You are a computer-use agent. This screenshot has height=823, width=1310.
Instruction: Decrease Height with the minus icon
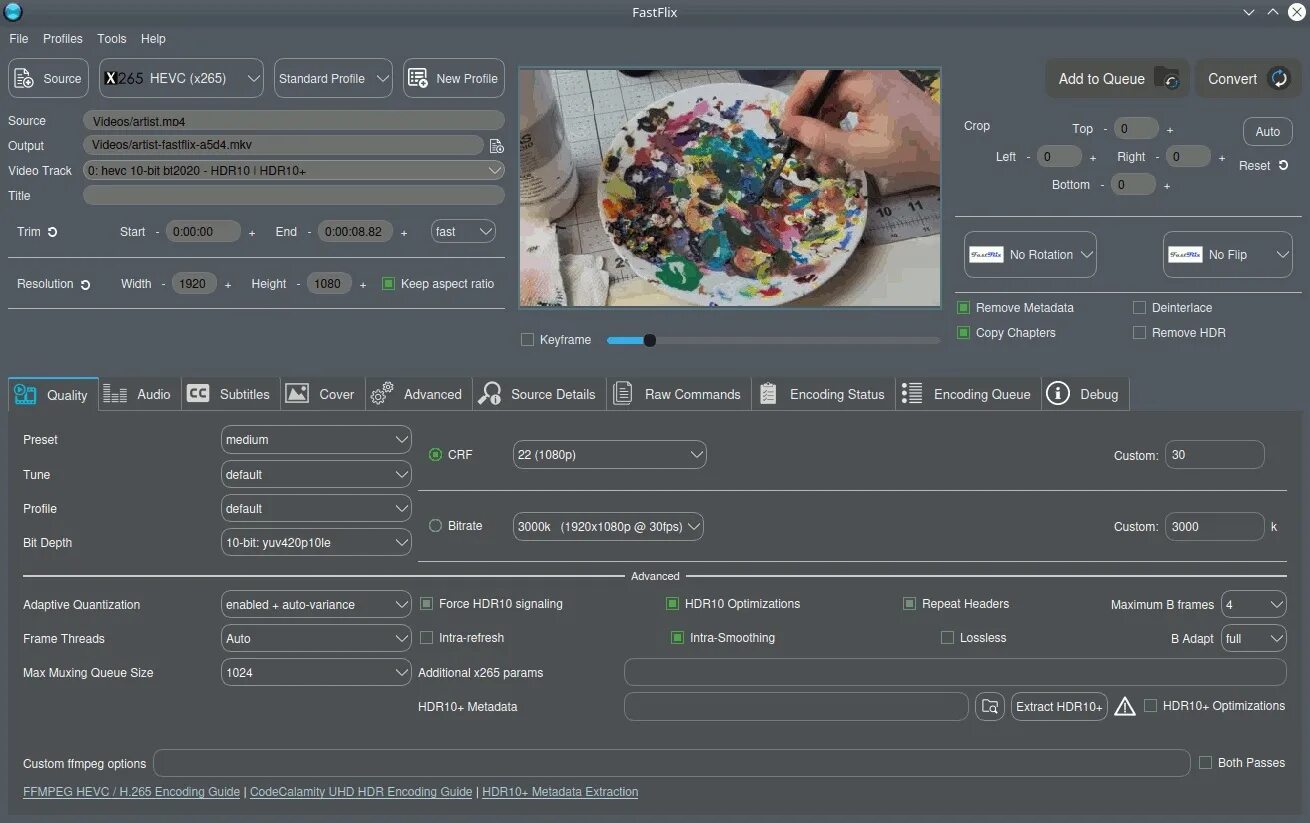pos(298,284)
